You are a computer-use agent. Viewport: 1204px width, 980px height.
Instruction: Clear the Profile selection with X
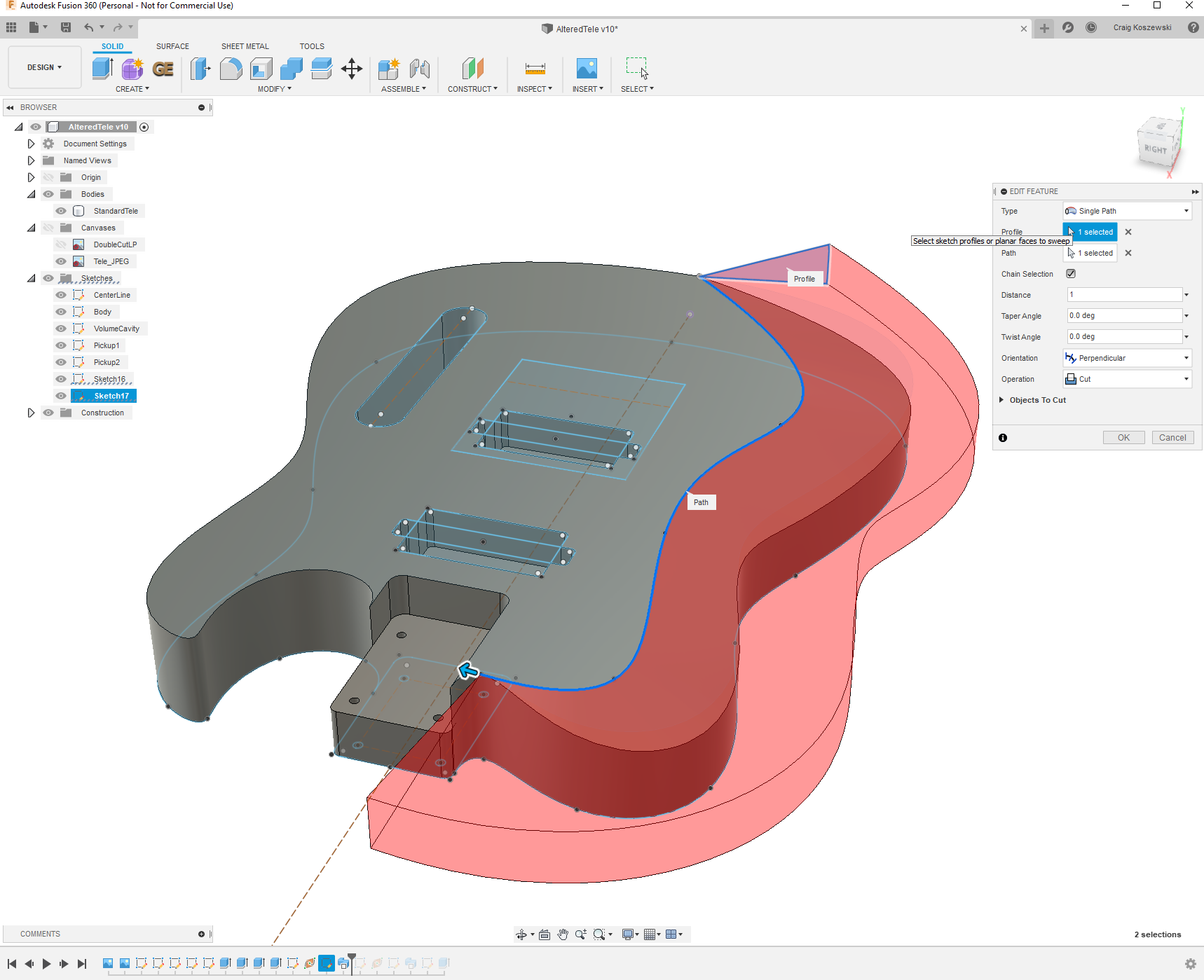(1128, 232)
